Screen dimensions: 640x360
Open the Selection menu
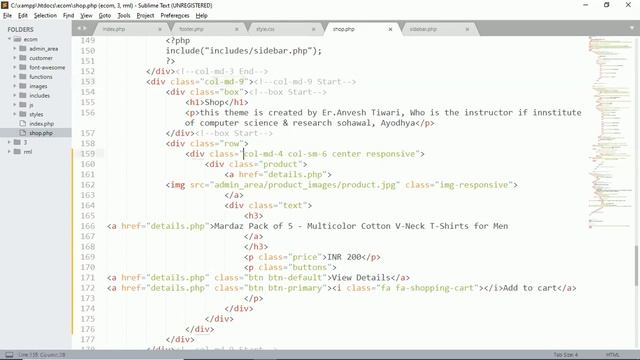[x=45, y=16]
